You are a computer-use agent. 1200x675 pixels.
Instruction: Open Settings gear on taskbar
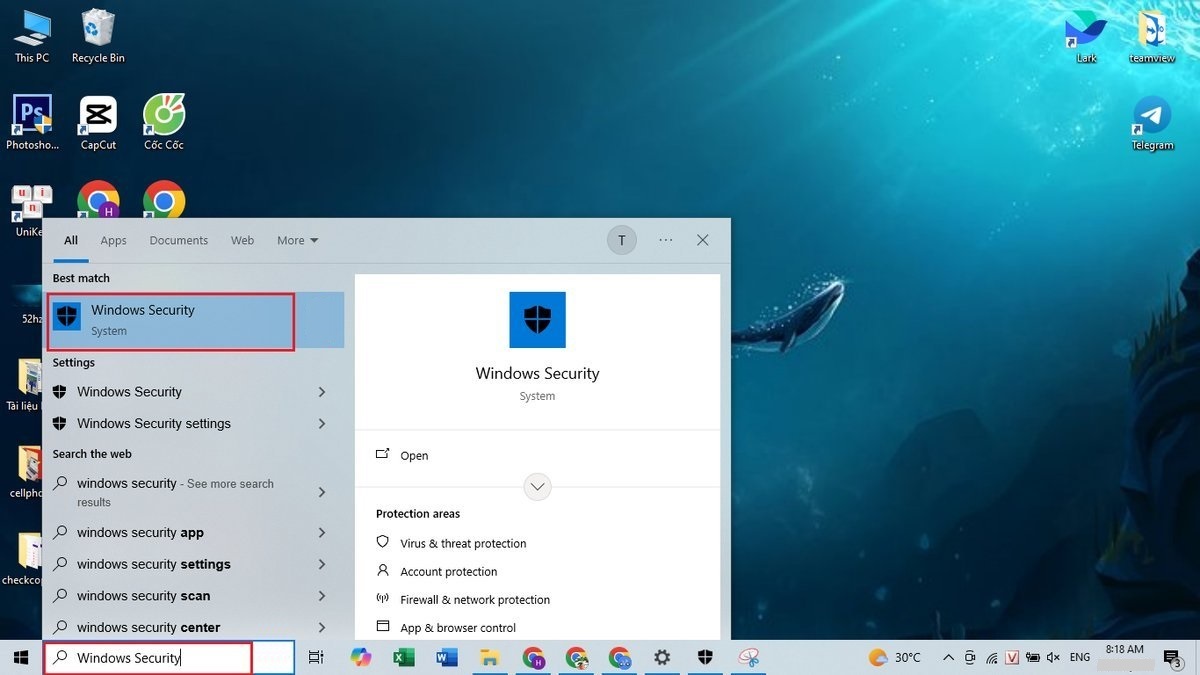pos(662,658)
